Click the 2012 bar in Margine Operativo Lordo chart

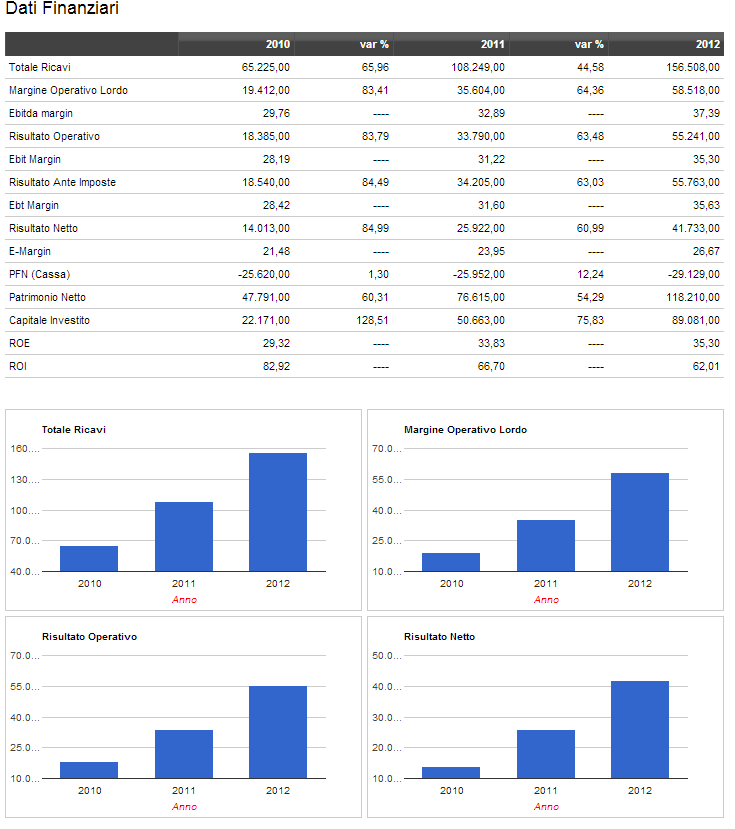[x=640, y=522]
